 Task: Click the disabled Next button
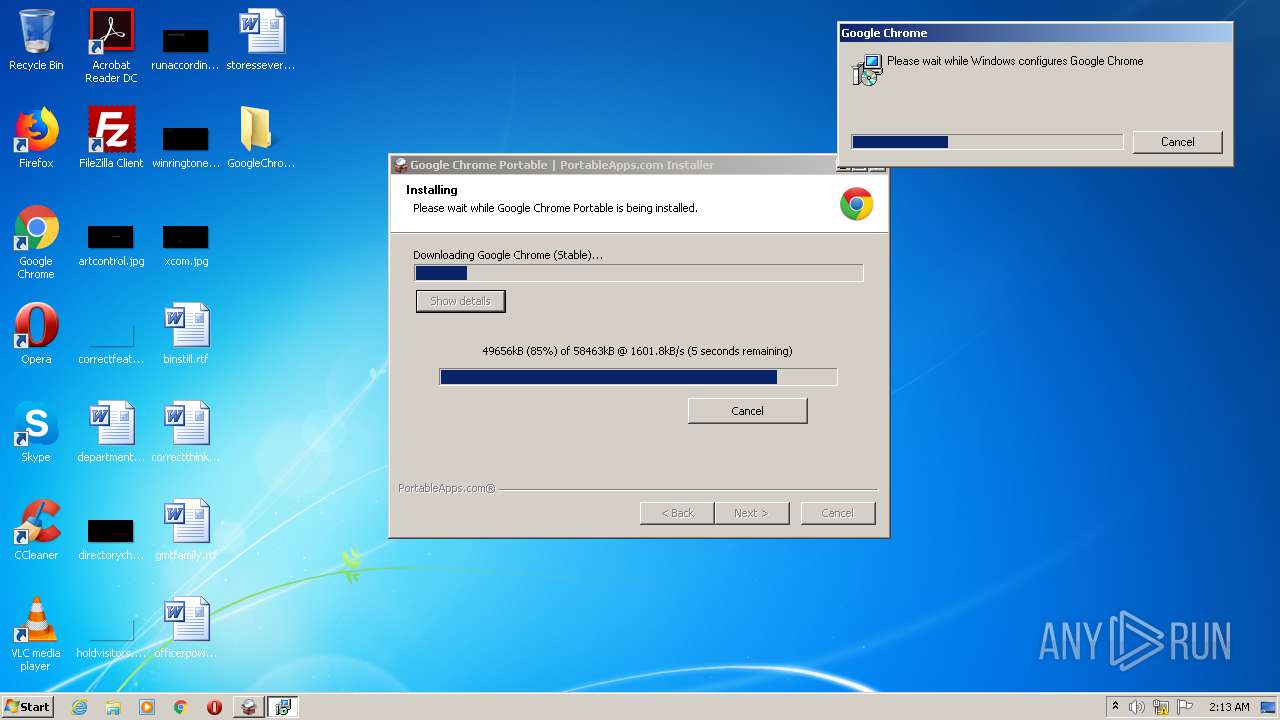pos(751,513)
